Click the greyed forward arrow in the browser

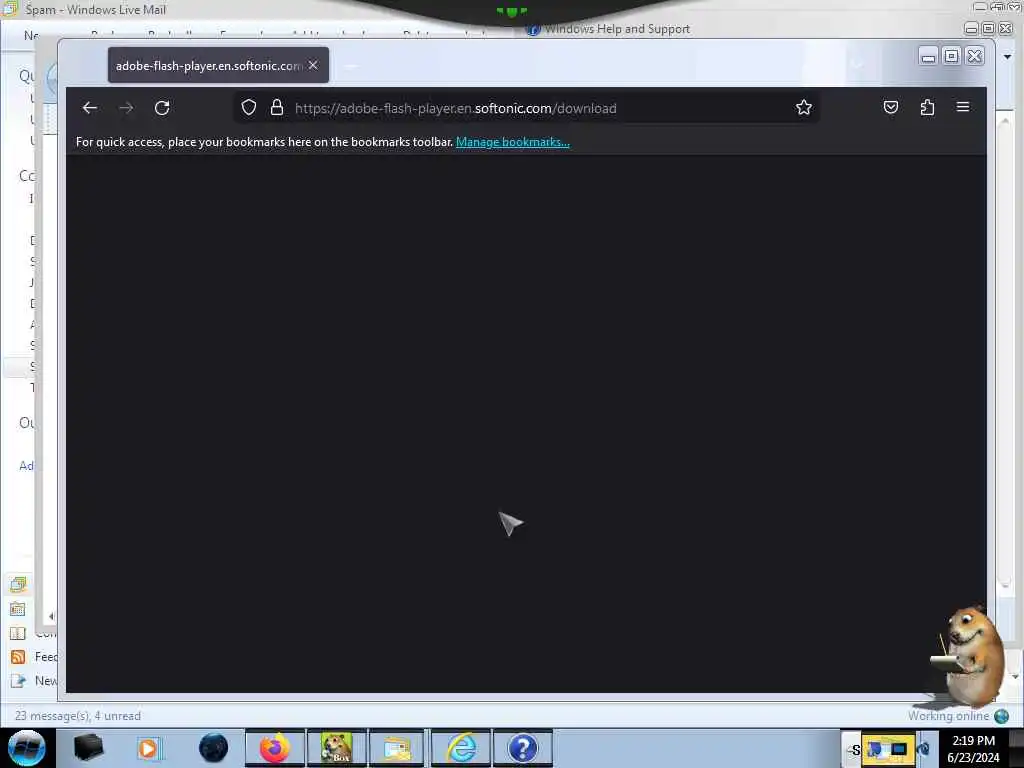coord(126,108)
